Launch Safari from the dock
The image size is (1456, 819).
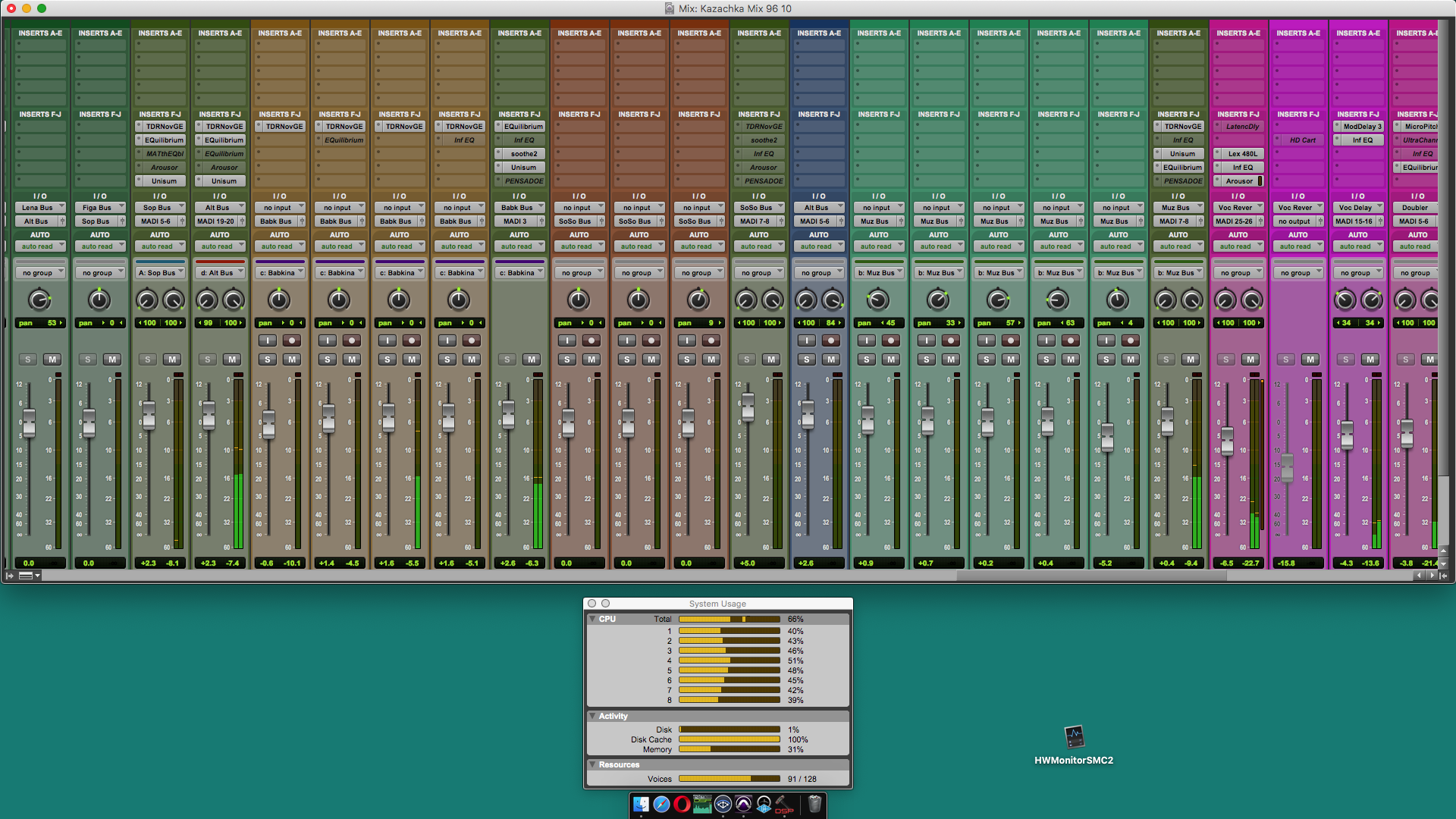coord(661,805)
